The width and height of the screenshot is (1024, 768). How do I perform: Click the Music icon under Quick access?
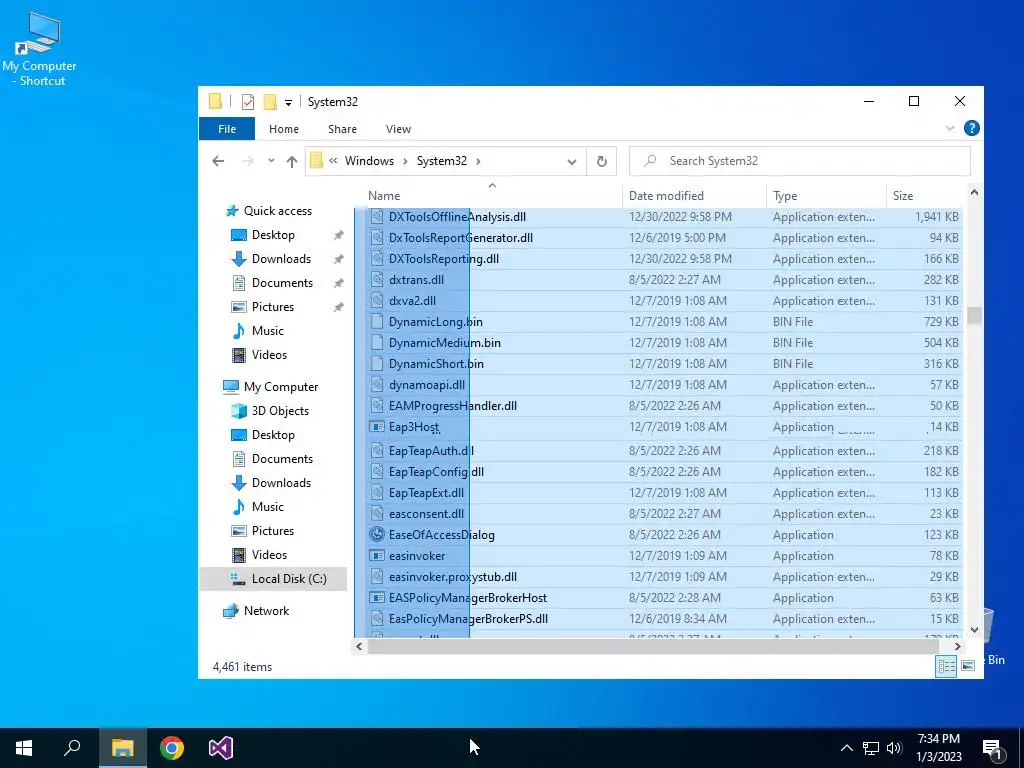point(239,331)
